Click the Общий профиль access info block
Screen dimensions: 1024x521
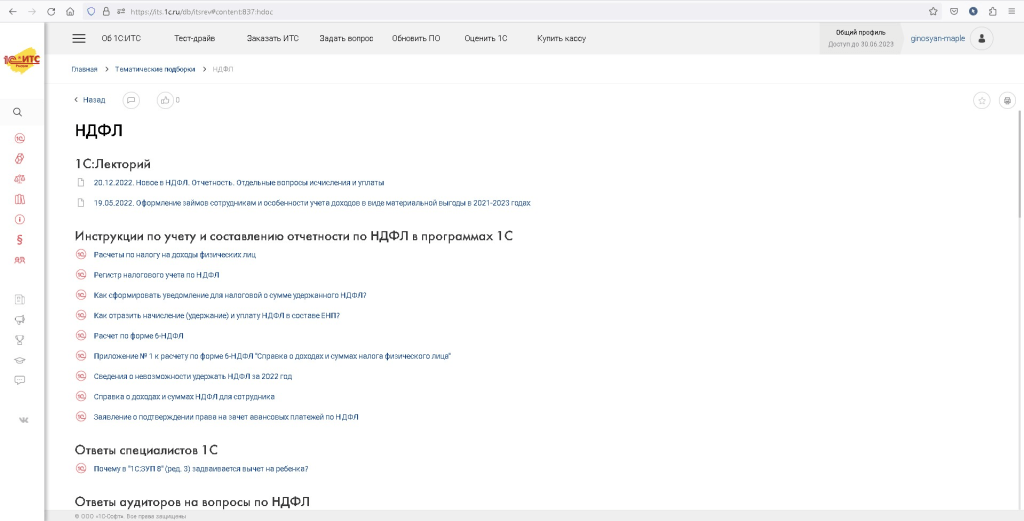(x=861, y=39)
